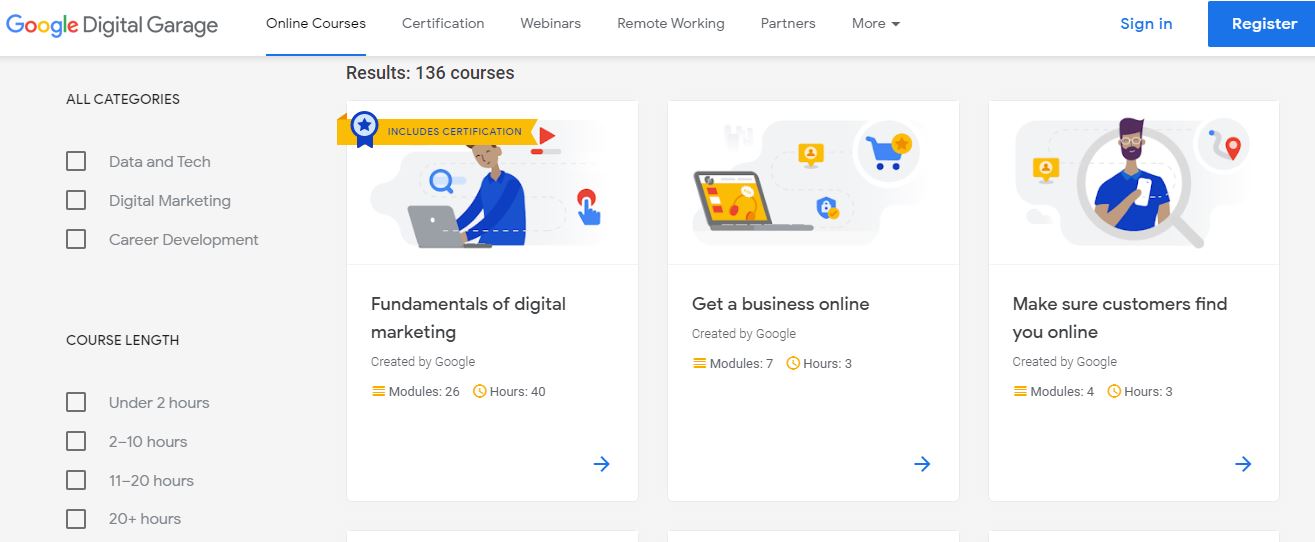
Task: Click arrow icon on Get a business online card
Action: click(922, 464)
